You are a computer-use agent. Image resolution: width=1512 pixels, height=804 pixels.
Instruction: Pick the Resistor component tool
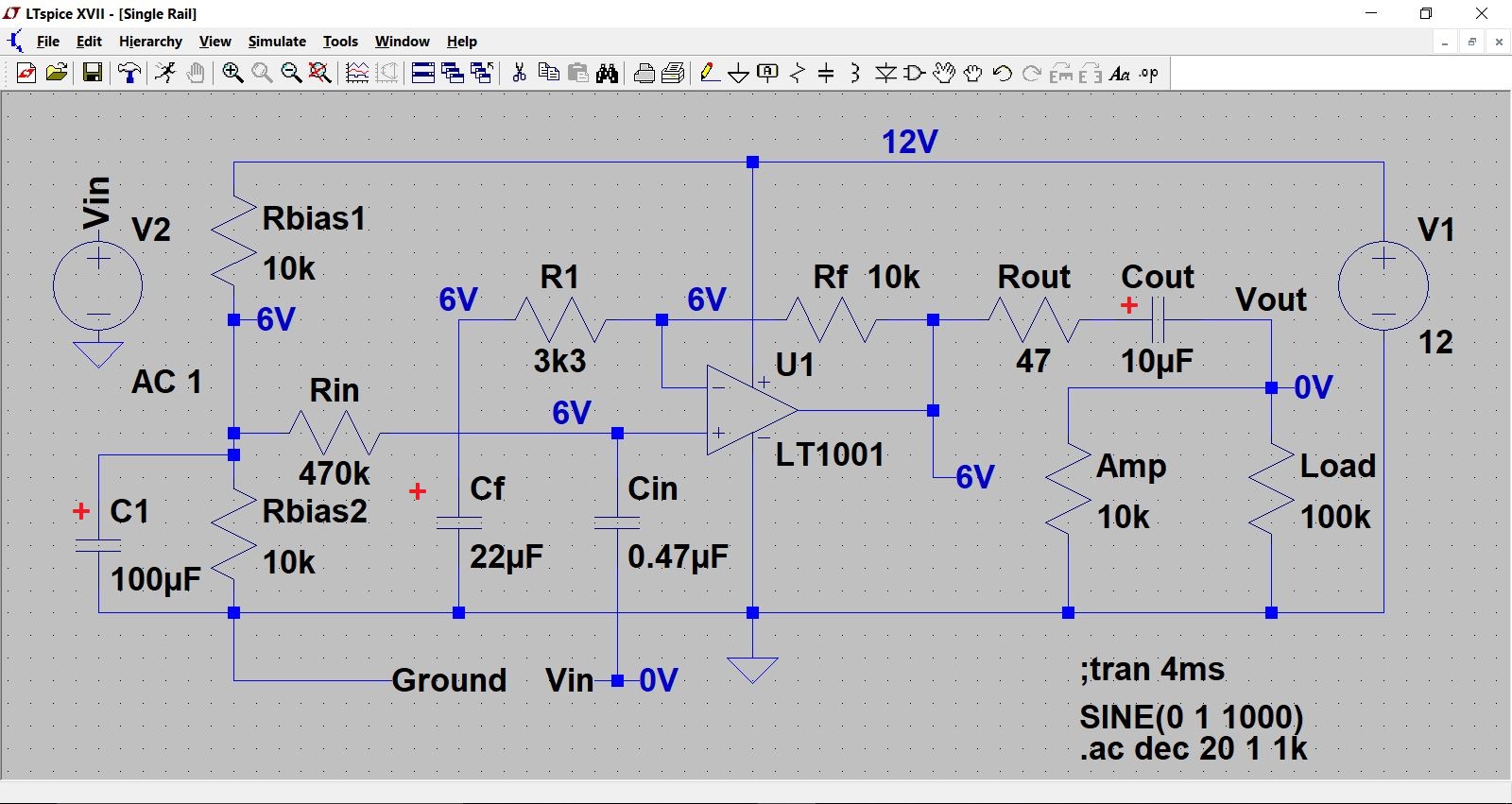[x=798, y=73]
